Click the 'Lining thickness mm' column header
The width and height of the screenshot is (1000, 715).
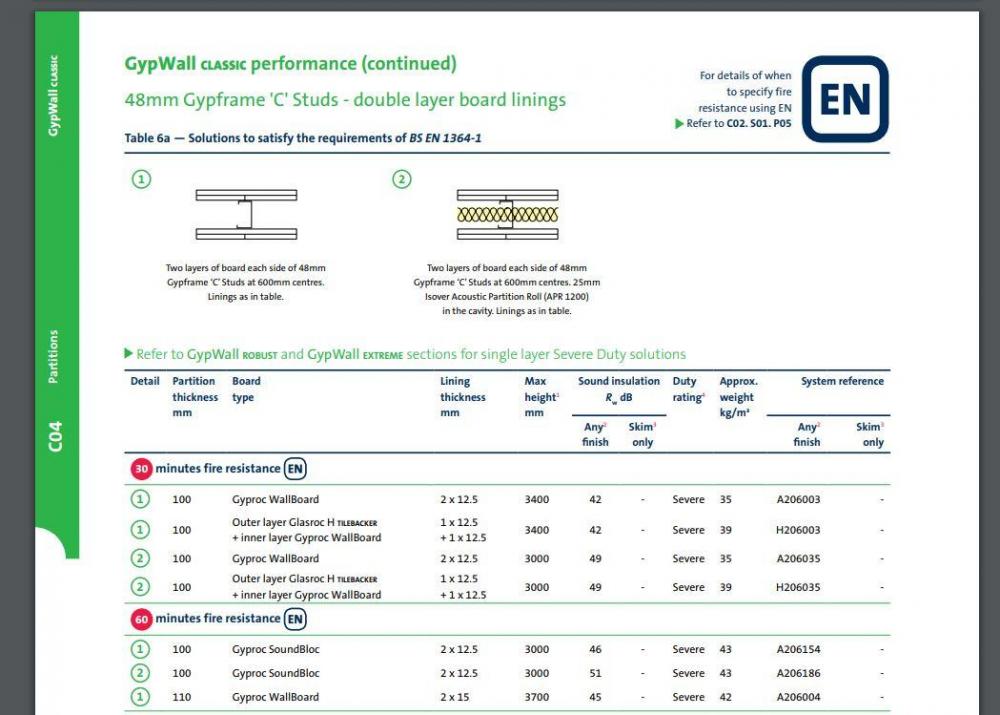tap(462, 397)
